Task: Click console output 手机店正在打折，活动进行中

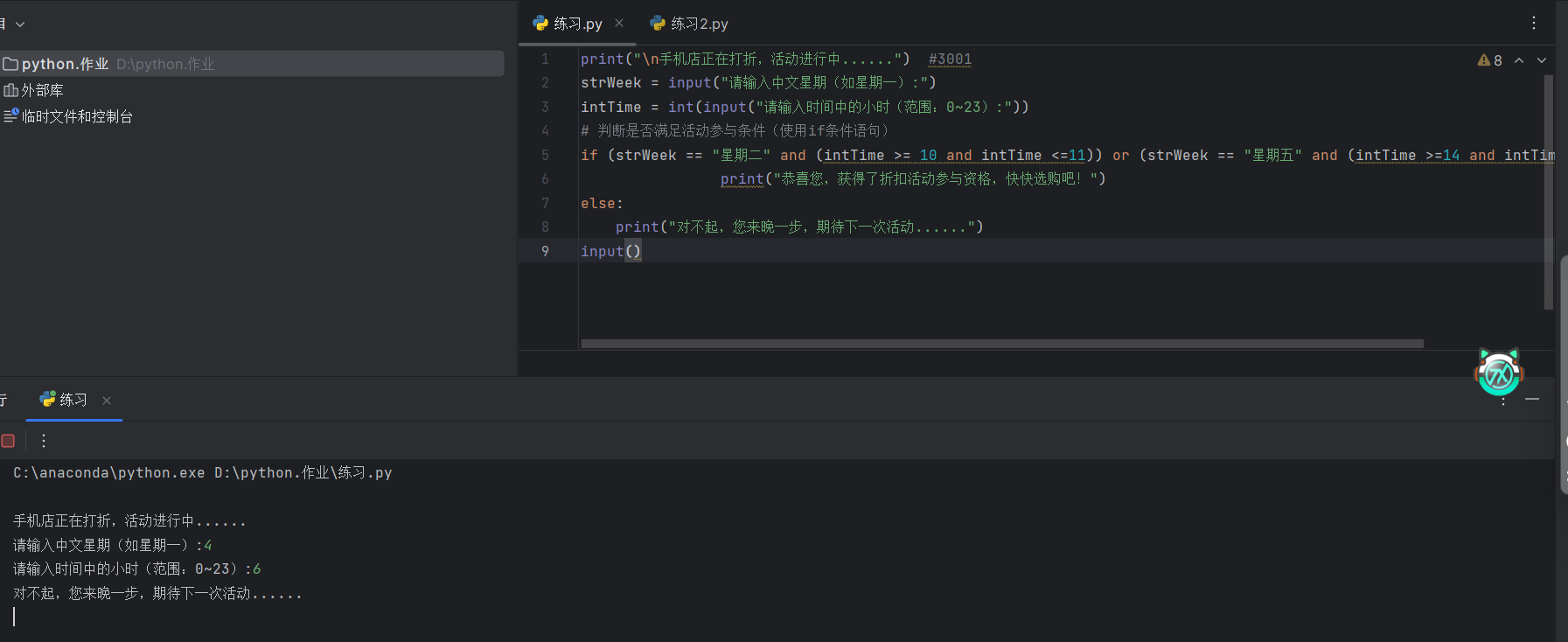Action: pyautogui.click(x=129, y=521)
